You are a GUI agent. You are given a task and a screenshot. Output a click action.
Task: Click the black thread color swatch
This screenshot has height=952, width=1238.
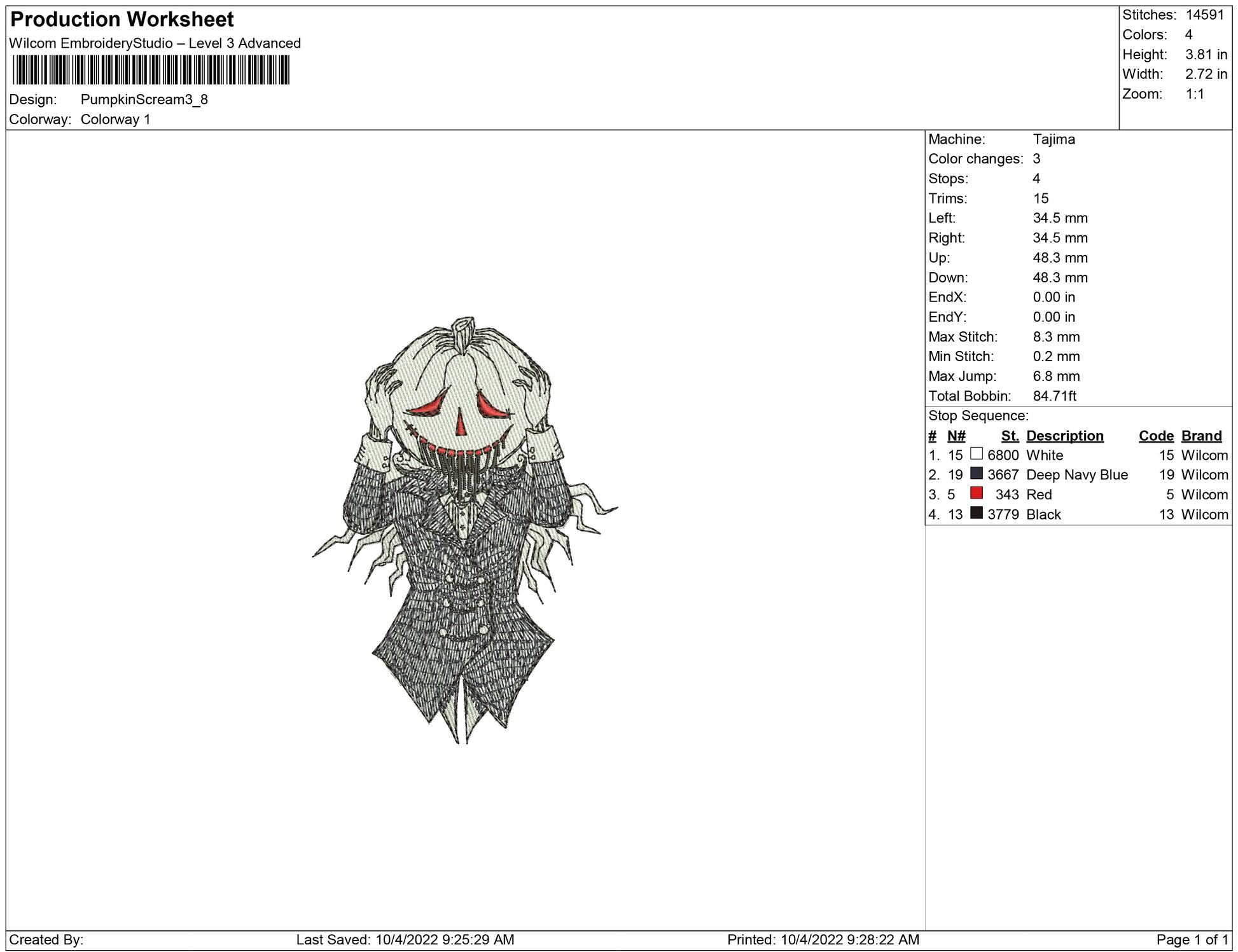click(x=976, y=513)
